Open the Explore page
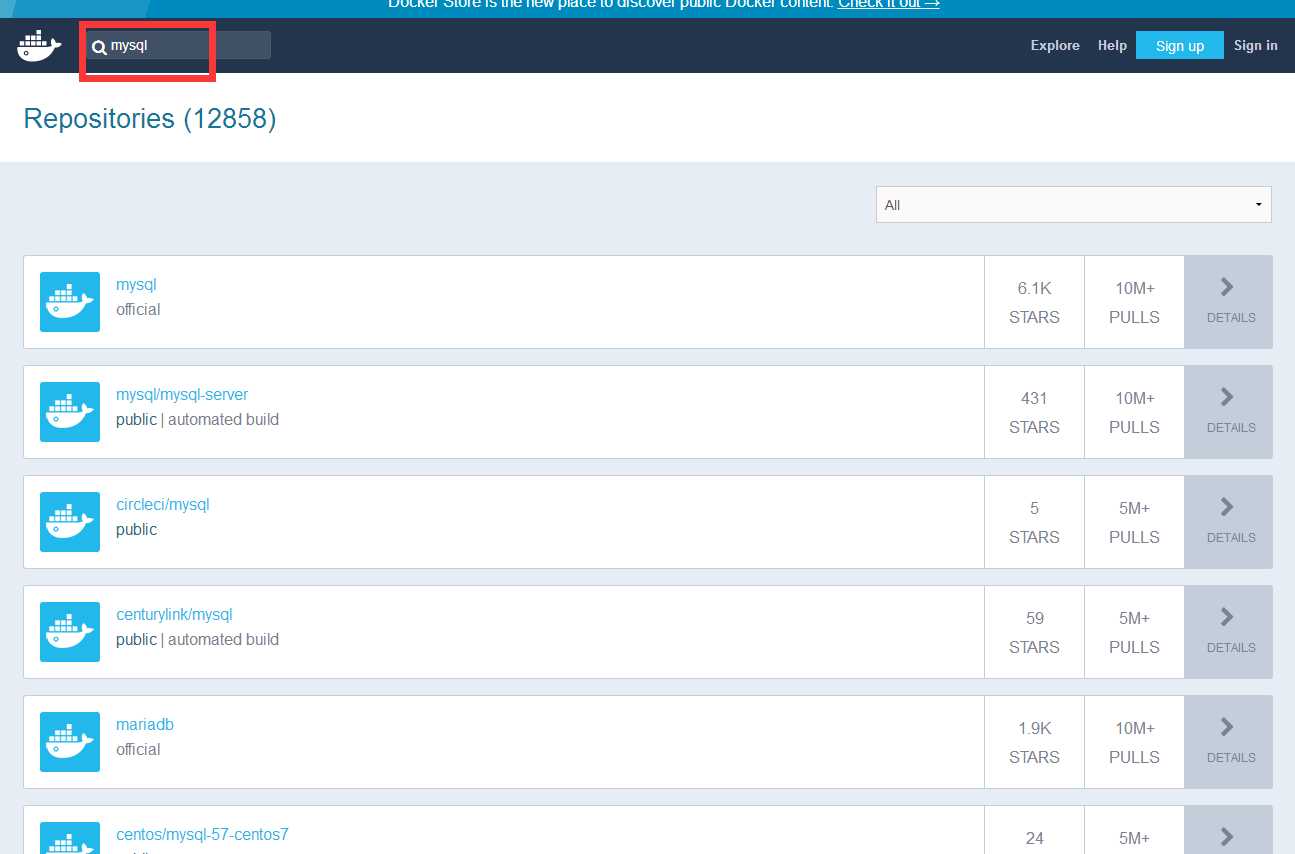 point(1055,45)
